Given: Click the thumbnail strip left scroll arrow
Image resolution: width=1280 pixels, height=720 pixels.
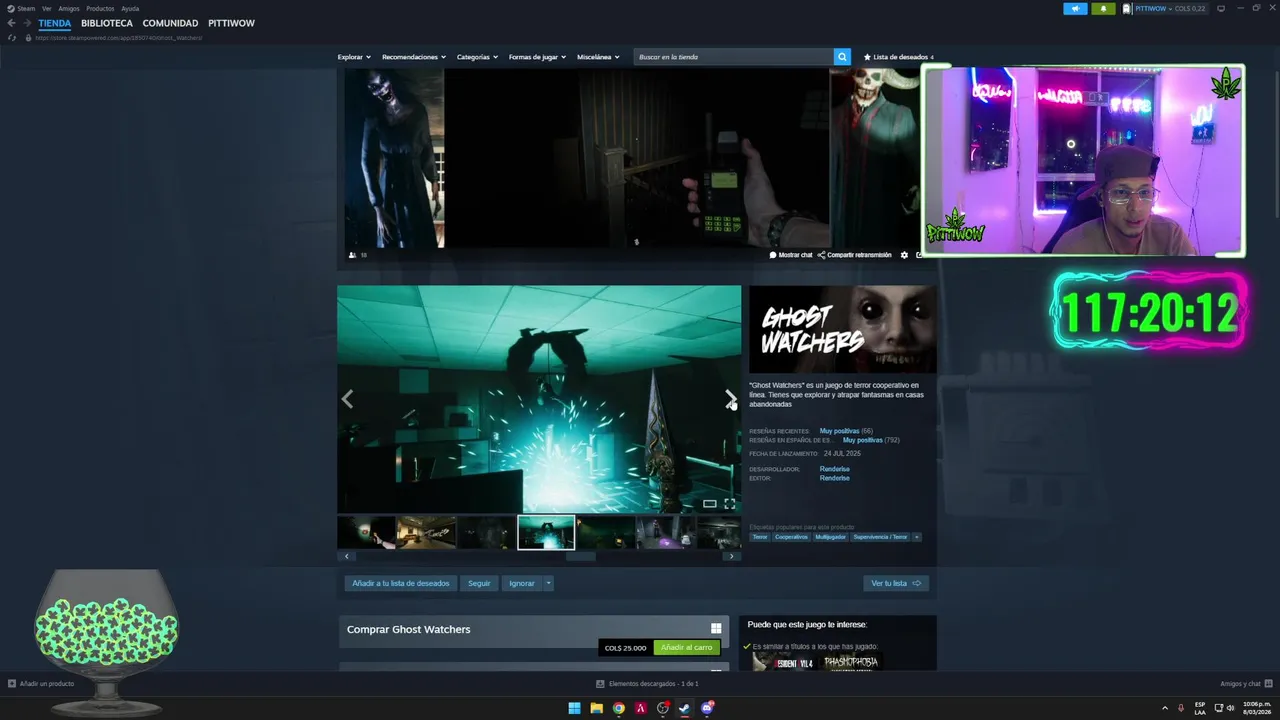Looking at the screenshot, I should tap(347, 556).
